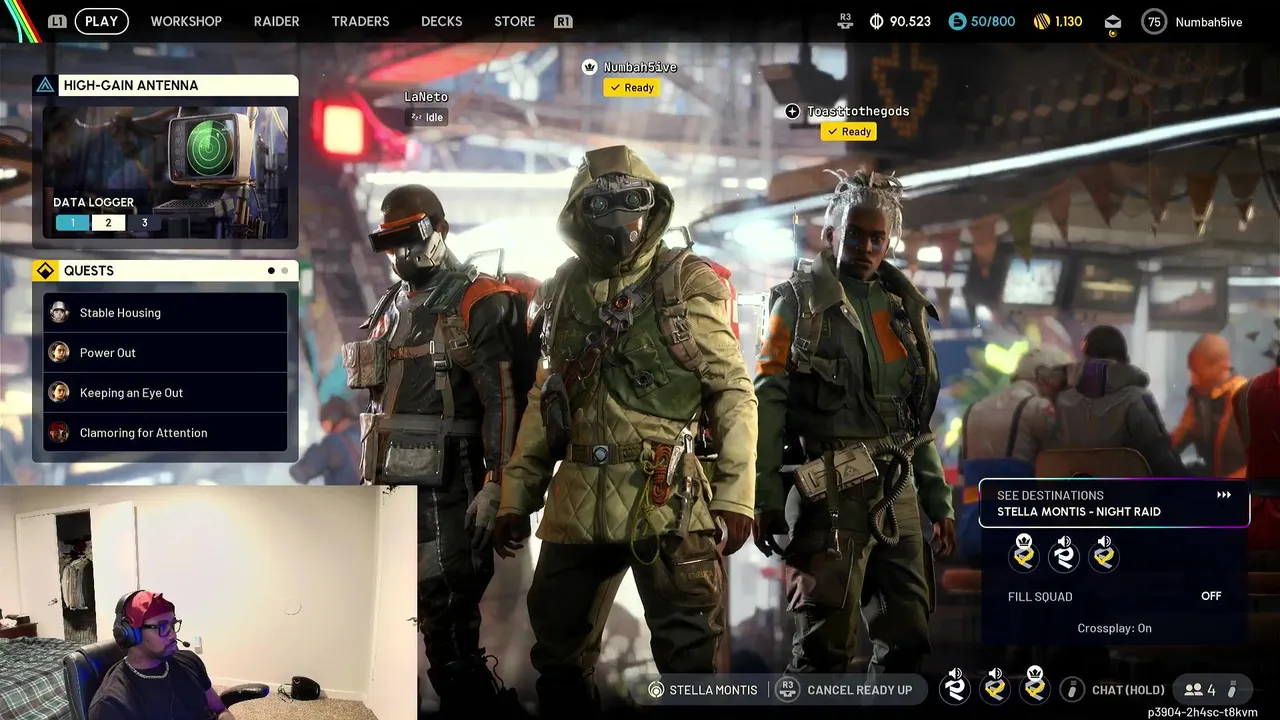Open the RAIDER tab
The width and height of the screenshot is (1280, 720).
[276, 21]
